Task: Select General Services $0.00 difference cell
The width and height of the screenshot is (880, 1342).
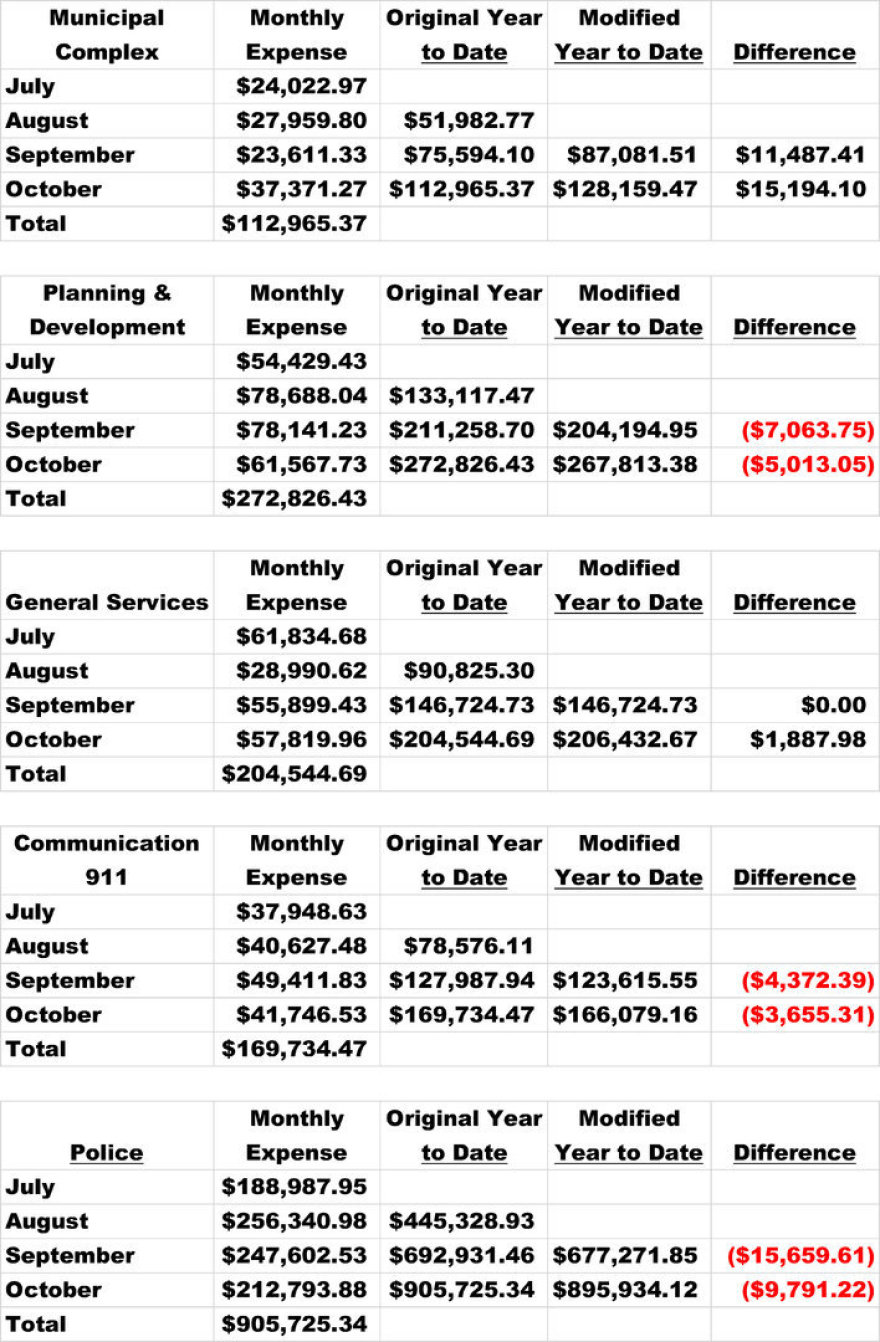Action: coord(833,705)
